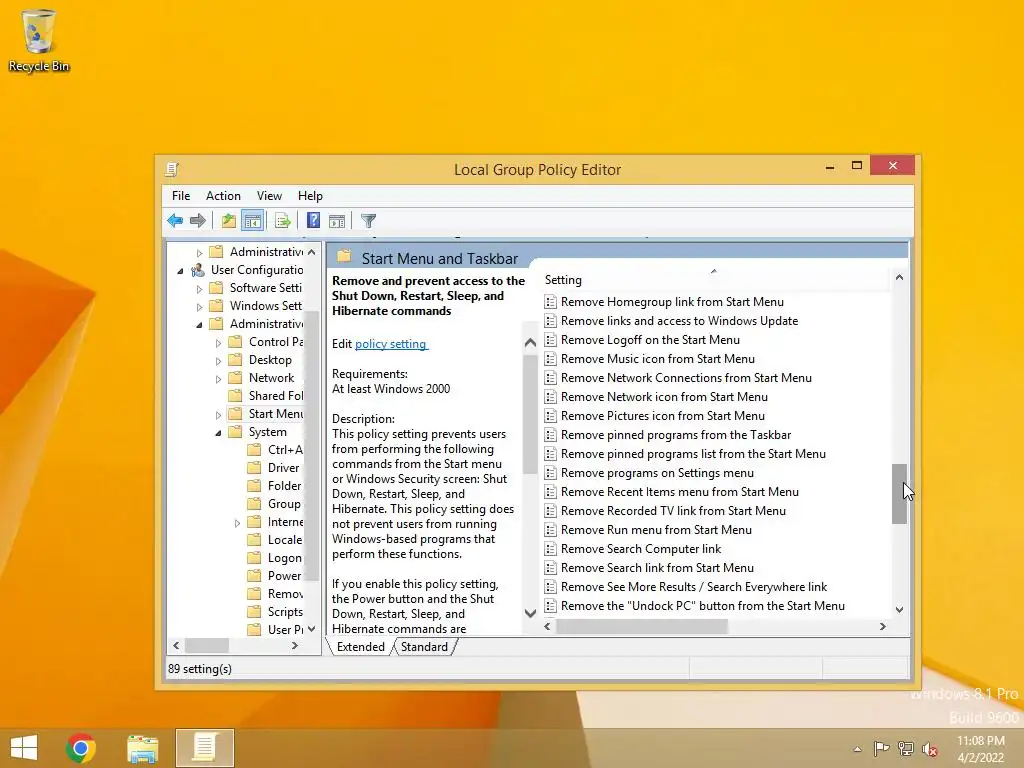The image size is (1024, 768).
Task: Click the Forward arrow toolbar icon
Action: tap(197, 221)
